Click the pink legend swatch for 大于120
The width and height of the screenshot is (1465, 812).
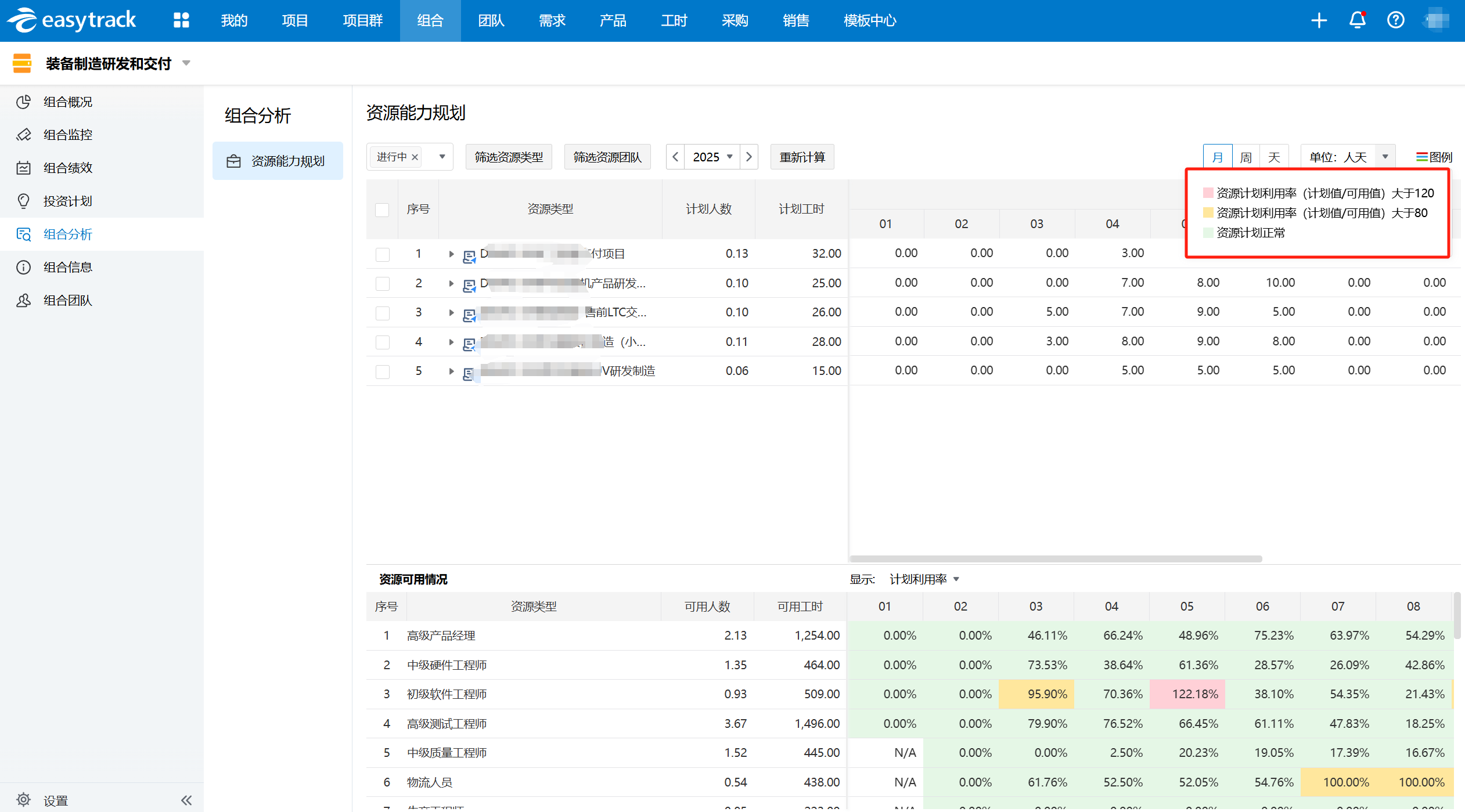(x=1208, y=193)
